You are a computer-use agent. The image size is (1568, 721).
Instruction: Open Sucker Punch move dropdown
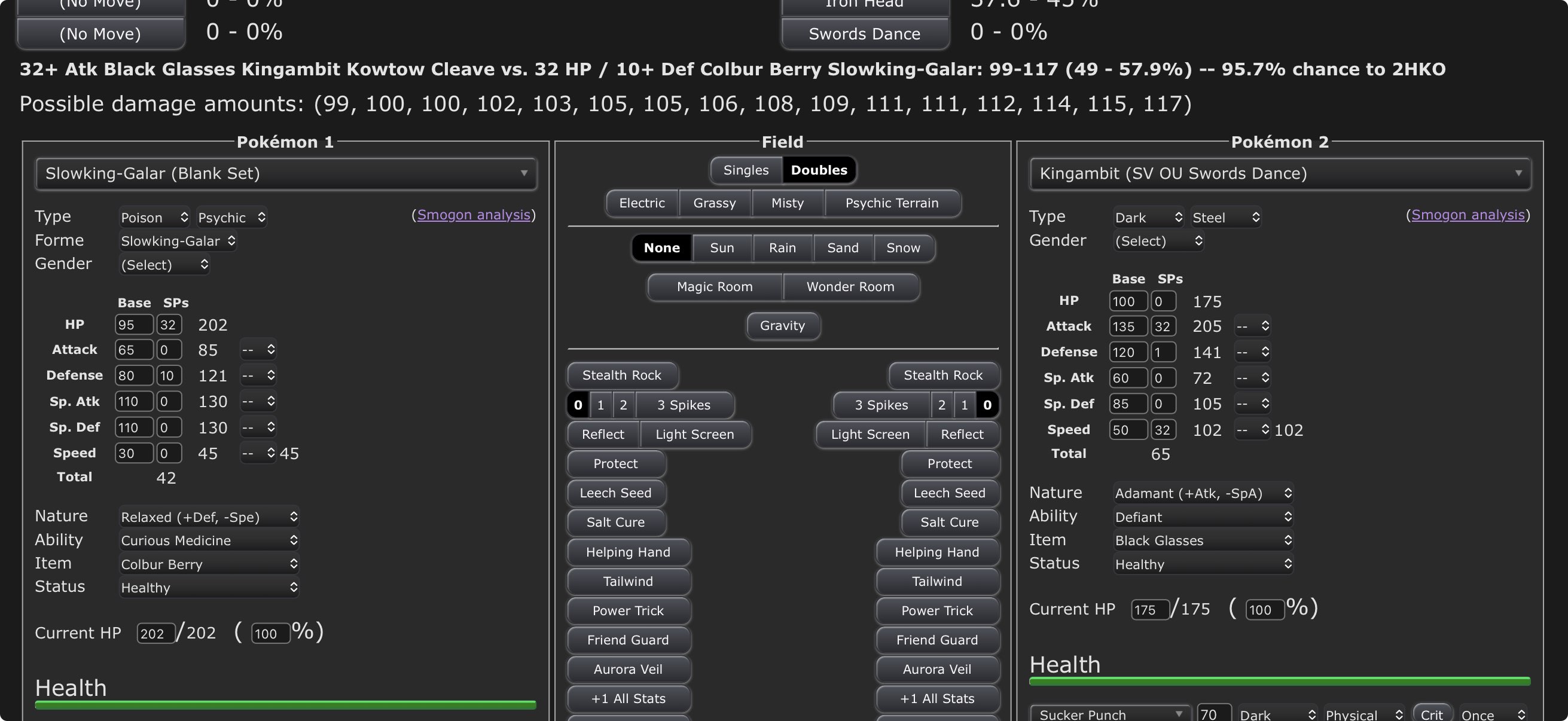coord(1111,714)
